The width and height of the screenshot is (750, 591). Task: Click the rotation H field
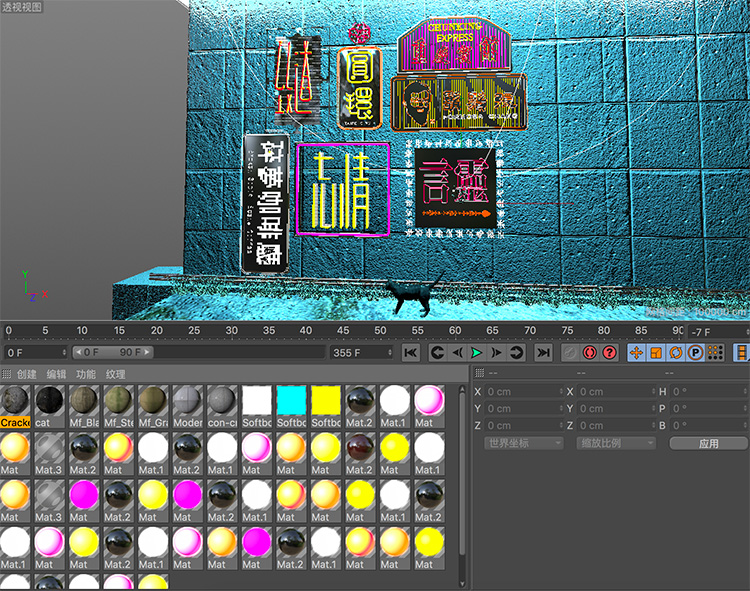coord(709,392)
